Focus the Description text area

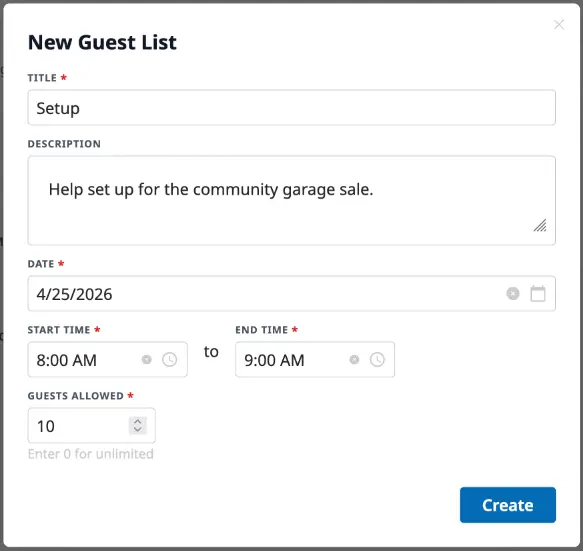pos(292,200)
